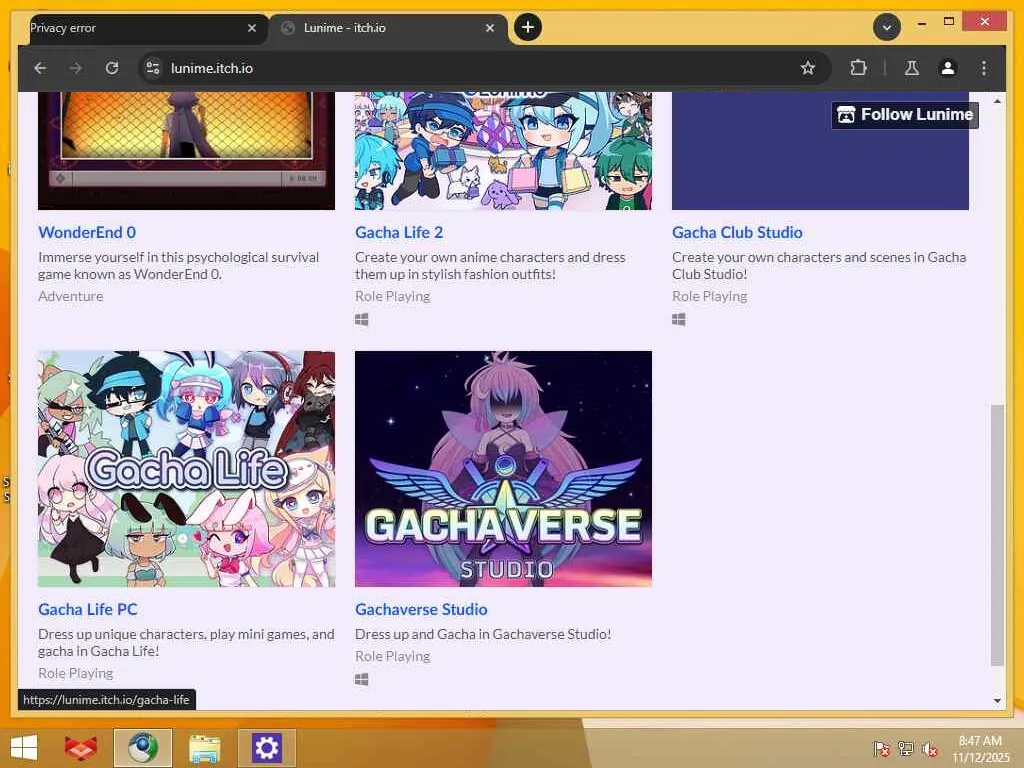Open the Chrome Labs flask icon
1024x768 pixels.
coord(912,68)
